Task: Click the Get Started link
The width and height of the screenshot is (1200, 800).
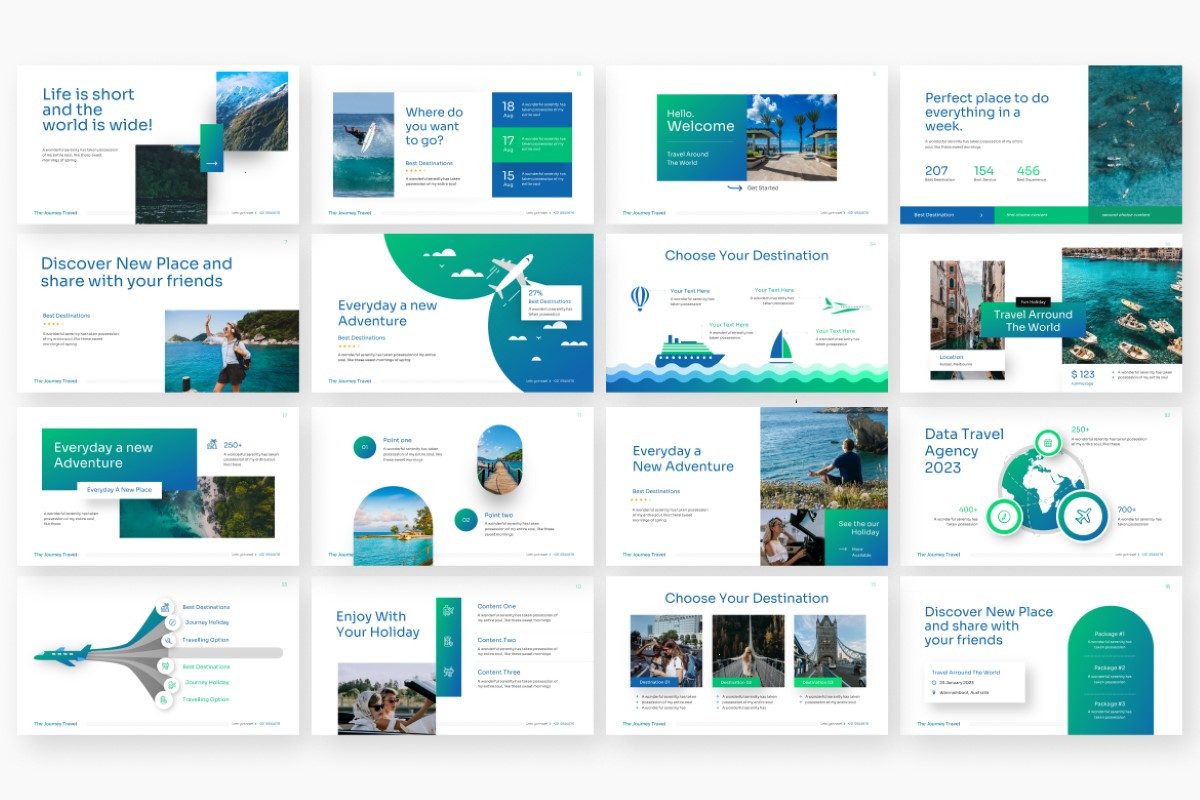Action: pyautogui.click(x=762, y=188)
